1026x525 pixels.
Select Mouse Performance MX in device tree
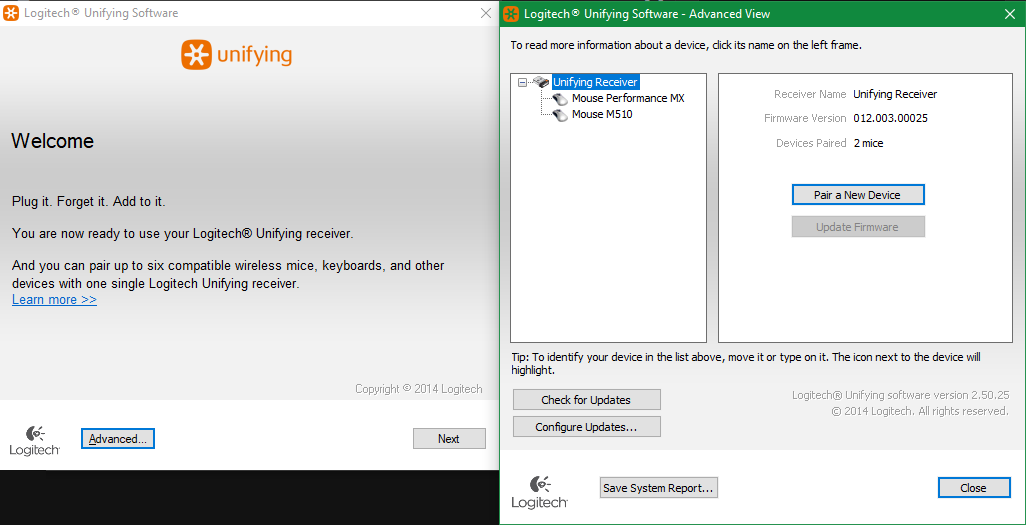tap(628, 98)
